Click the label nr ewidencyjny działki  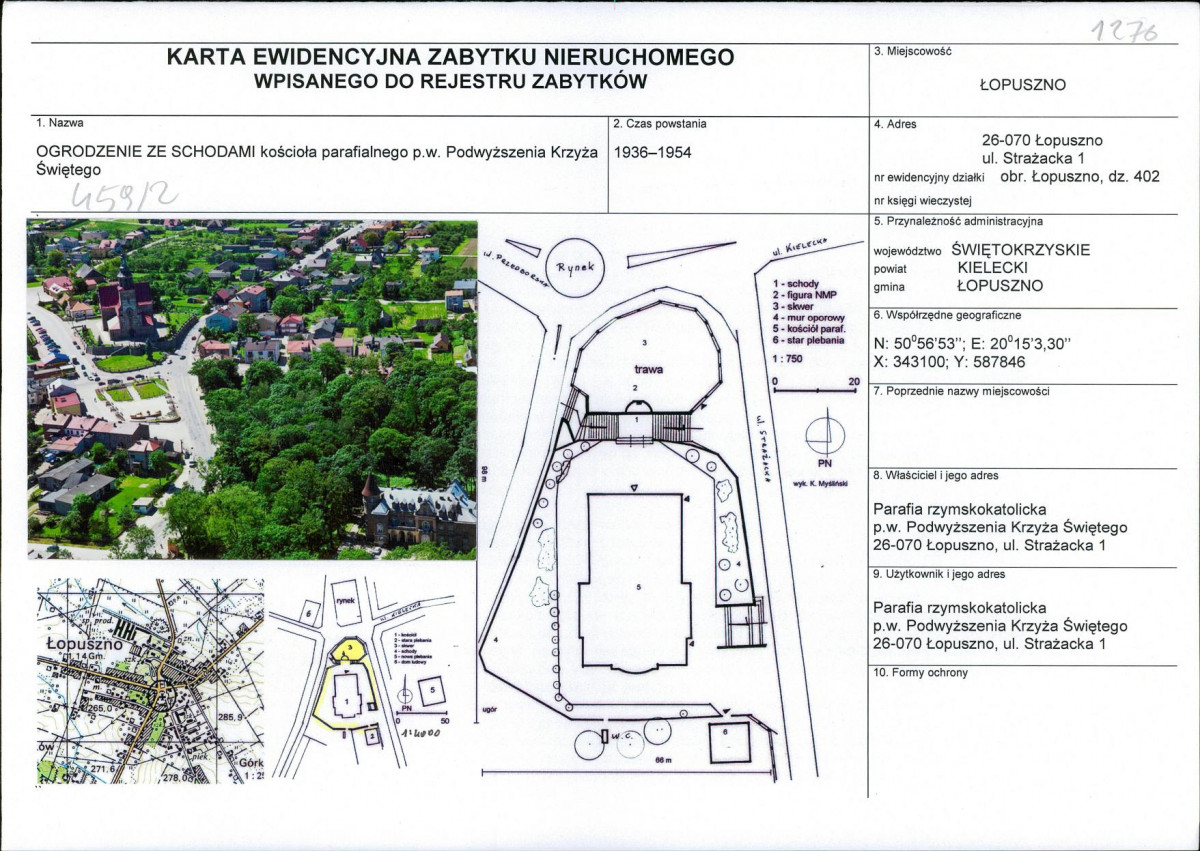click(x=930, y=178)
